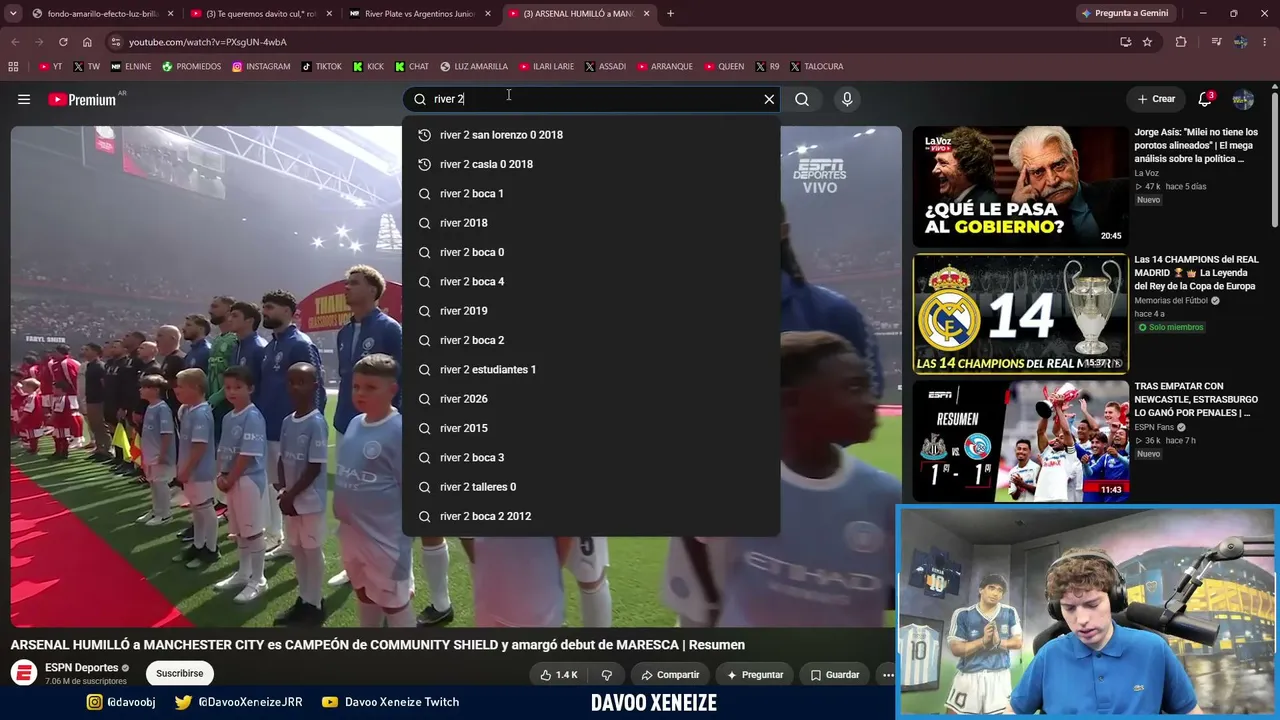The height and width of the screenshot is (720, 1280).
Task: Open ESPN Deportes channel link
Action: point(82,668)
